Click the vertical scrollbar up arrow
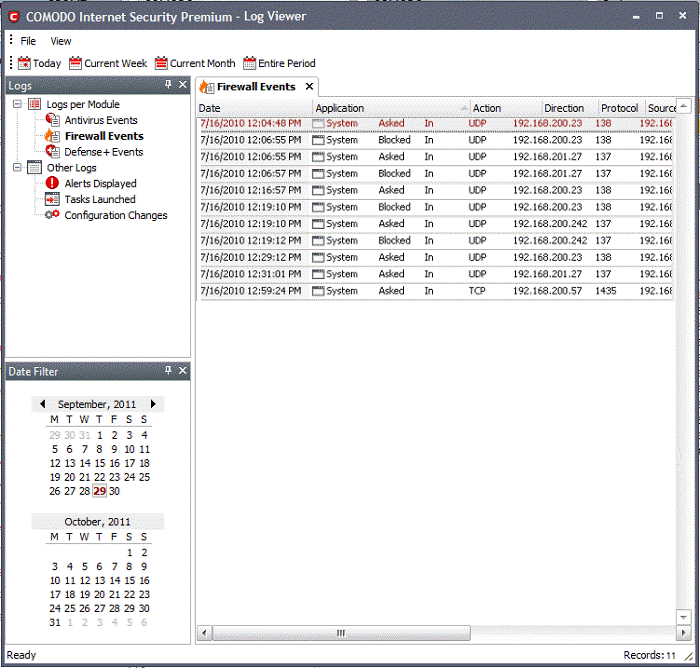700x668 pixels. coord(683,105)
